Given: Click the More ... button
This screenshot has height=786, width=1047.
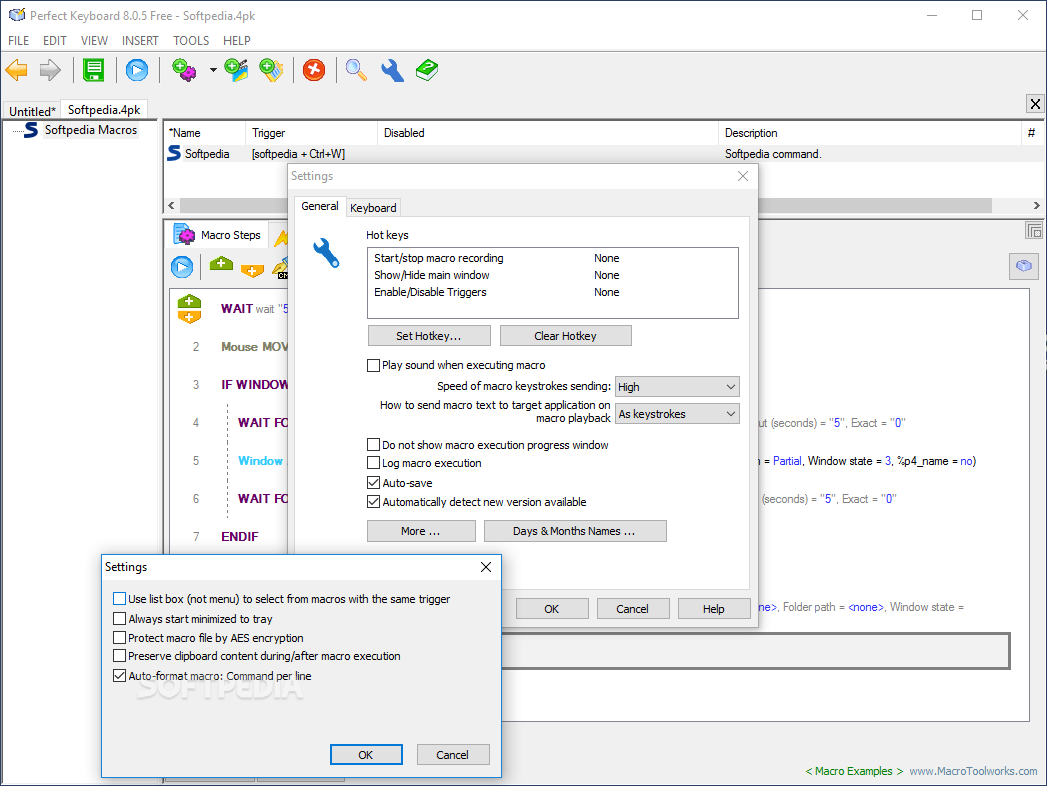Looking at the screenshot, I should tap(421, 531).
